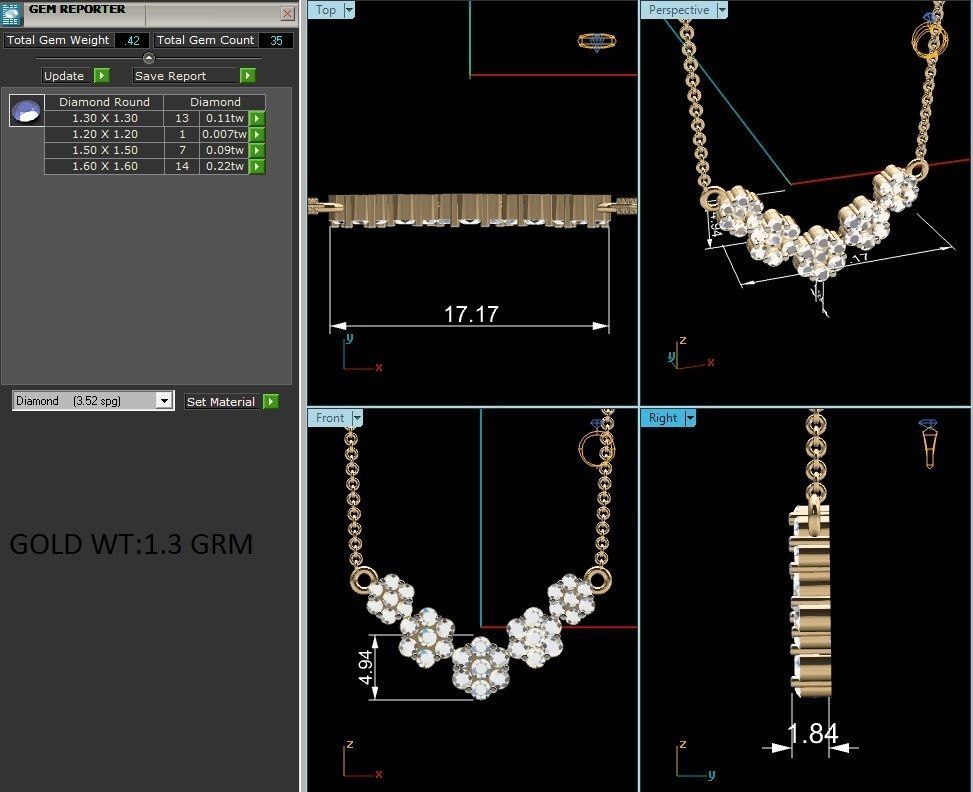Select the Top viewport tab

tap(326, 10)
